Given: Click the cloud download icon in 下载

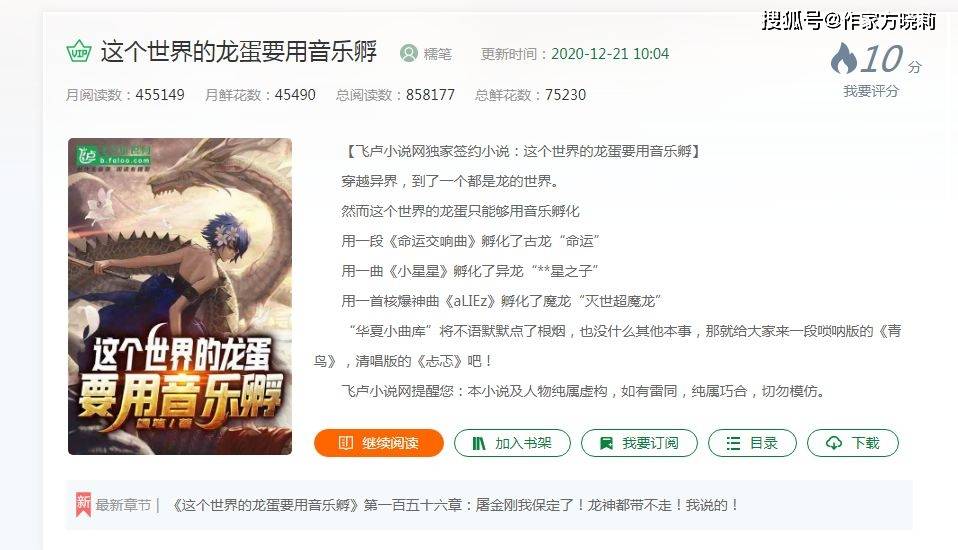Looking at the screenshot, I should (834, 443).
